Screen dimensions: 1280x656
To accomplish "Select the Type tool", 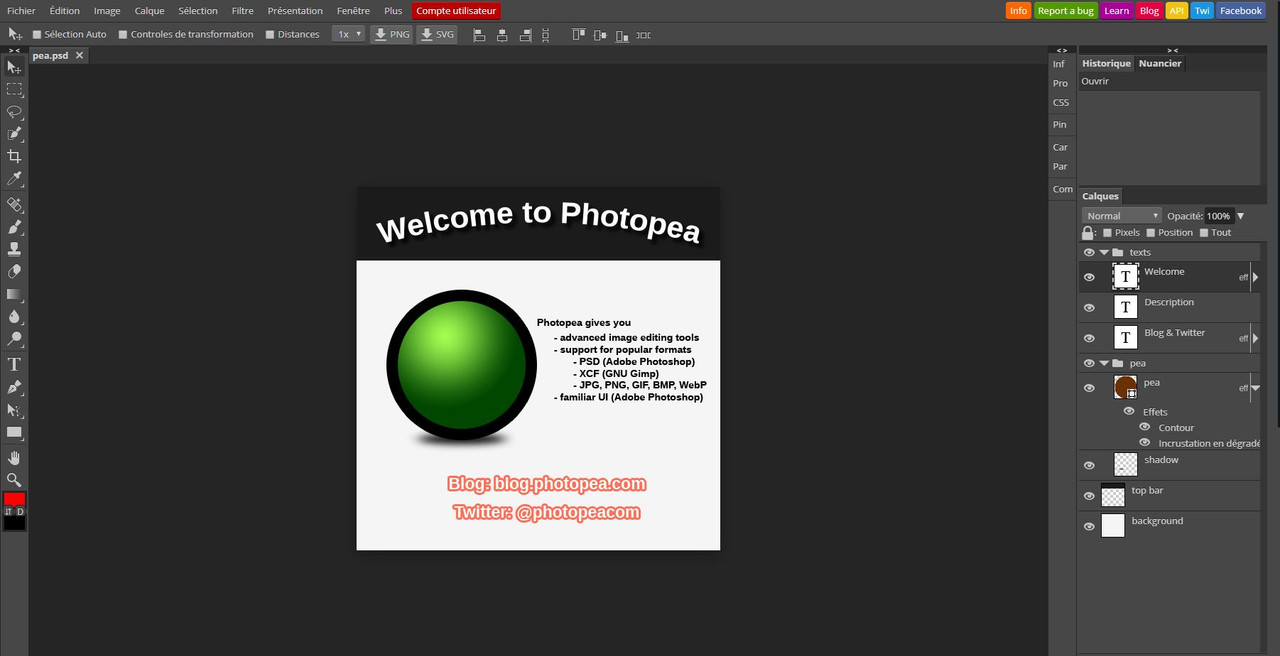I will tap(14, 365).
